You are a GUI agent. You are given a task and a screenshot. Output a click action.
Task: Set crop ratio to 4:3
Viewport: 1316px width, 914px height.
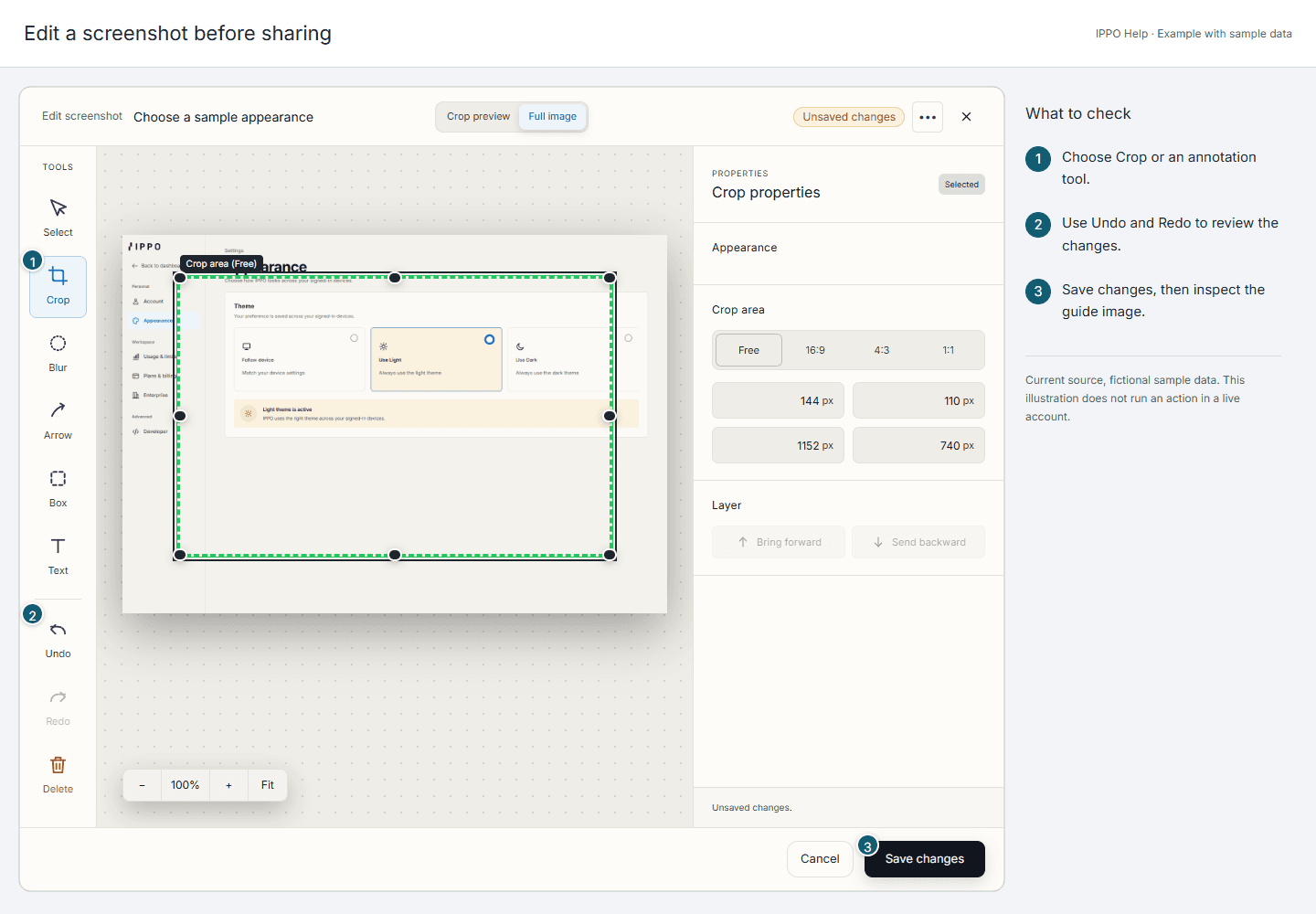coord(882,350)
